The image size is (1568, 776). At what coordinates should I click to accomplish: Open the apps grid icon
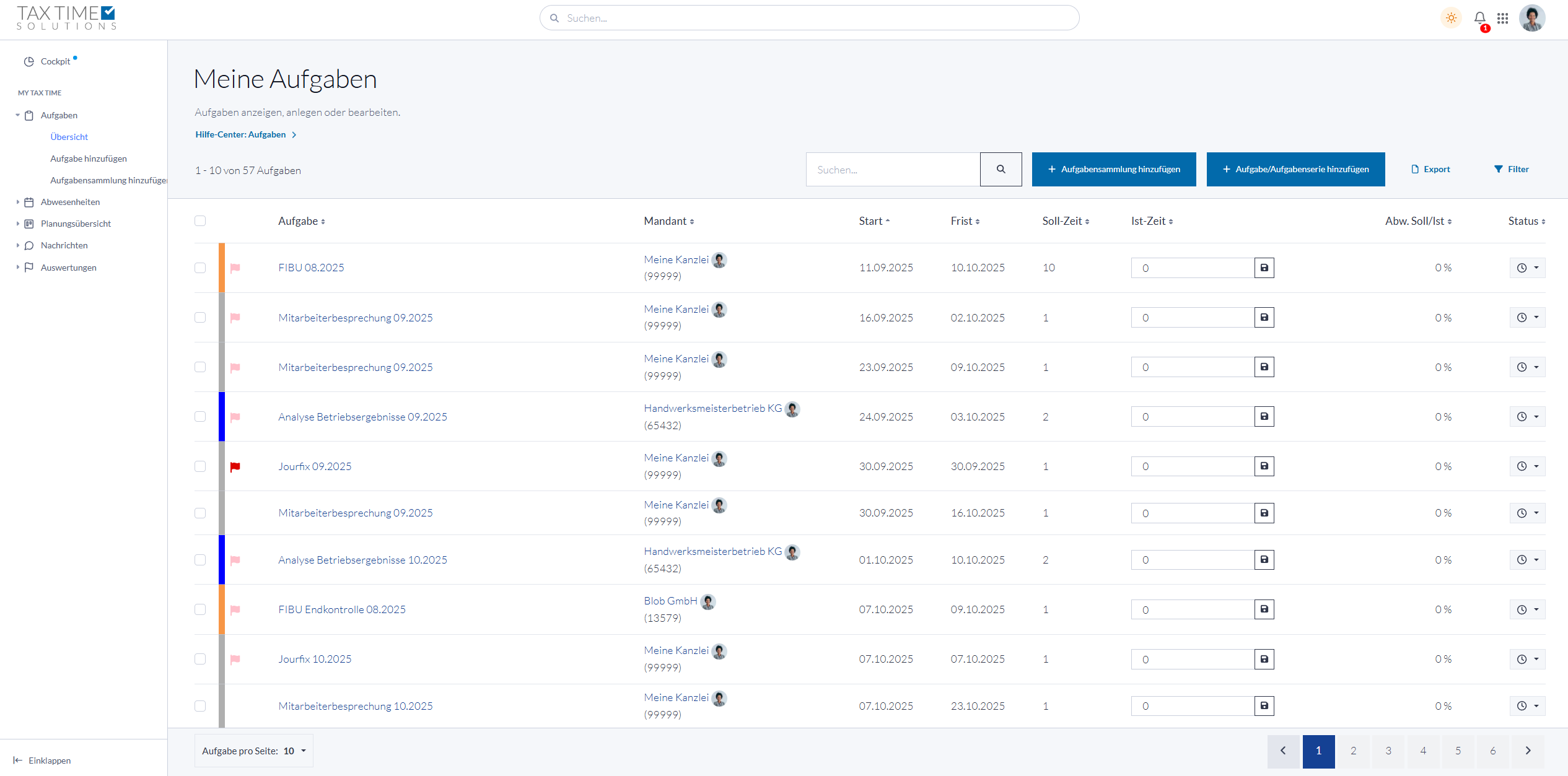pos(1502,18)
